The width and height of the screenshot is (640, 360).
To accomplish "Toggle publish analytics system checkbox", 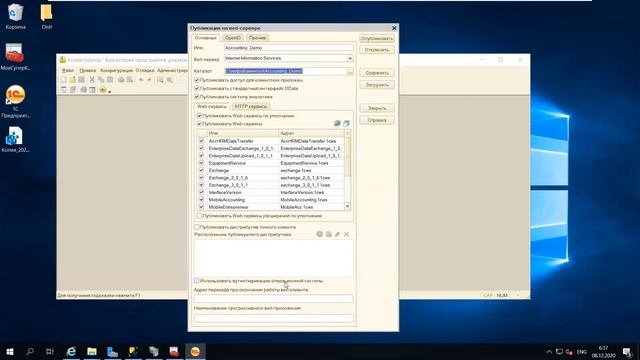I will point(197,97).
